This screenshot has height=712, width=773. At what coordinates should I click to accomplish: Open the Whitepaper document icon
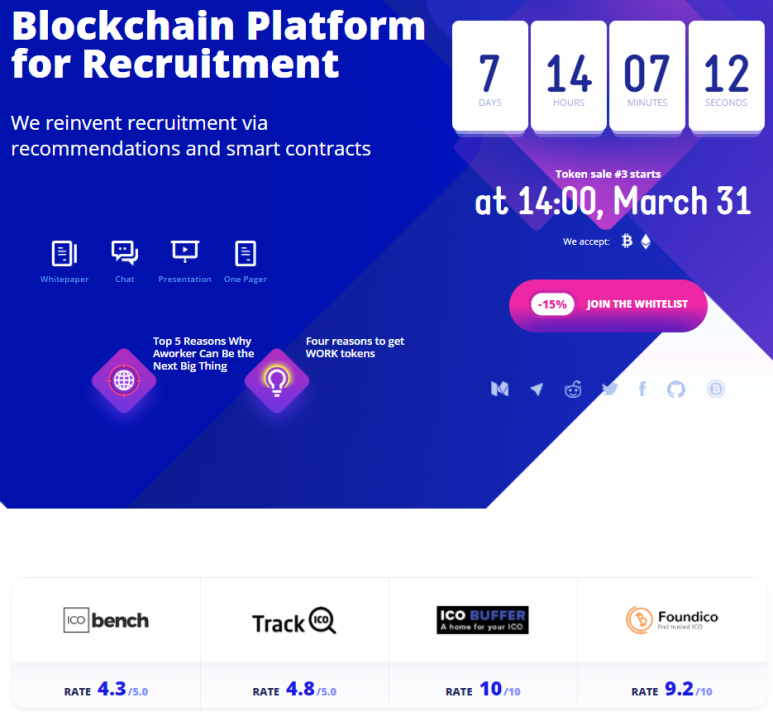click(65, 253)
